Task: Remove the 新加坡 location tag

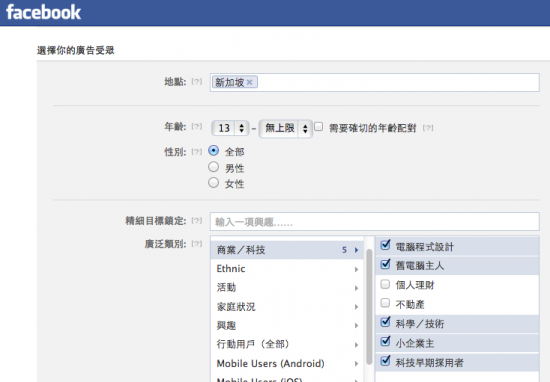Action: [x=249, y=82]
